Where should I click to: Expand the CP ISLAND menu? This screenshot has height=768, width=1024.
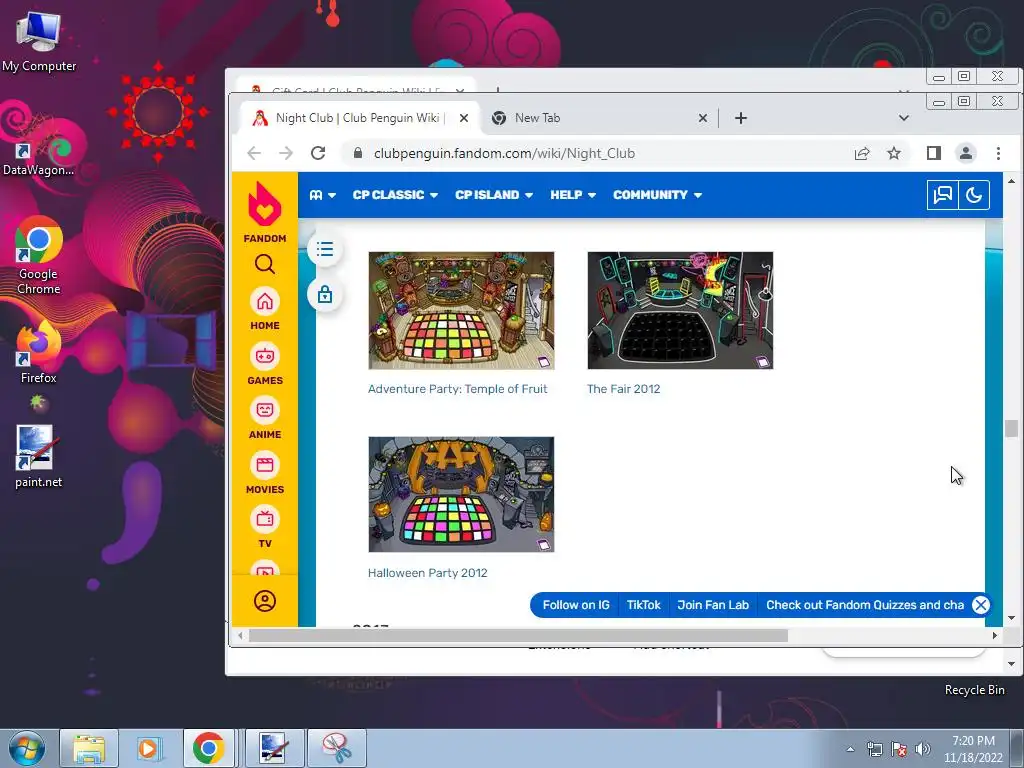494,195
